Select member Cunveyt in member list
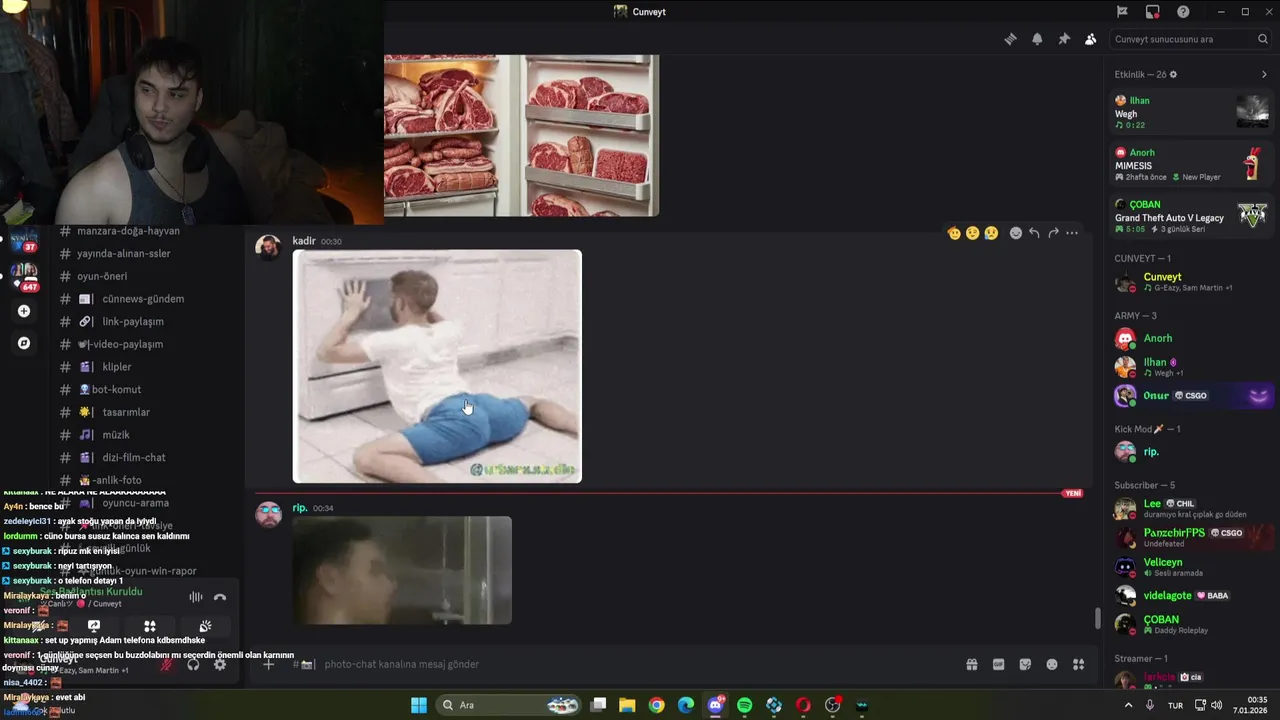The height and width of the screenshot is (720, 1280). pos(1191,282)
